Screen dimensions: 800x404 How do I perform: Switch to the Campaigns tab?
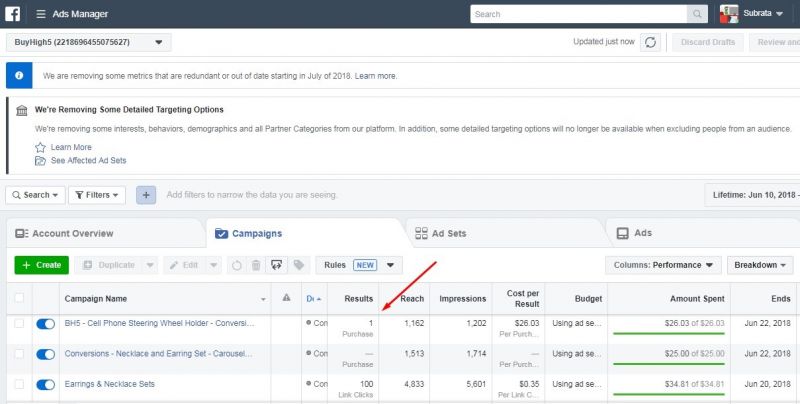[x=248, y=234]
